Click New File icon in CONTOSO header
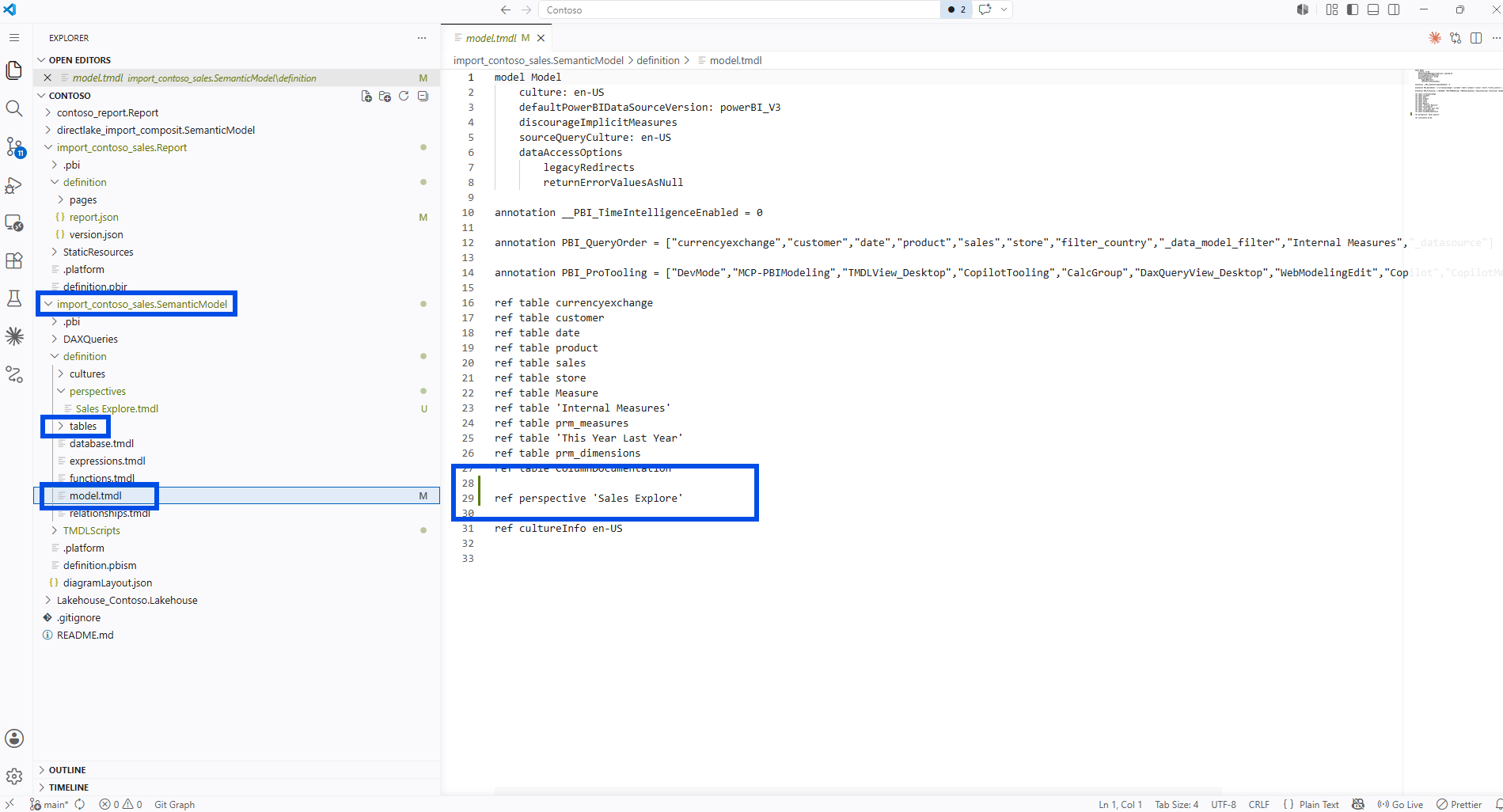The height and width of the screenshot is (812, 1503). click(366, 96)
